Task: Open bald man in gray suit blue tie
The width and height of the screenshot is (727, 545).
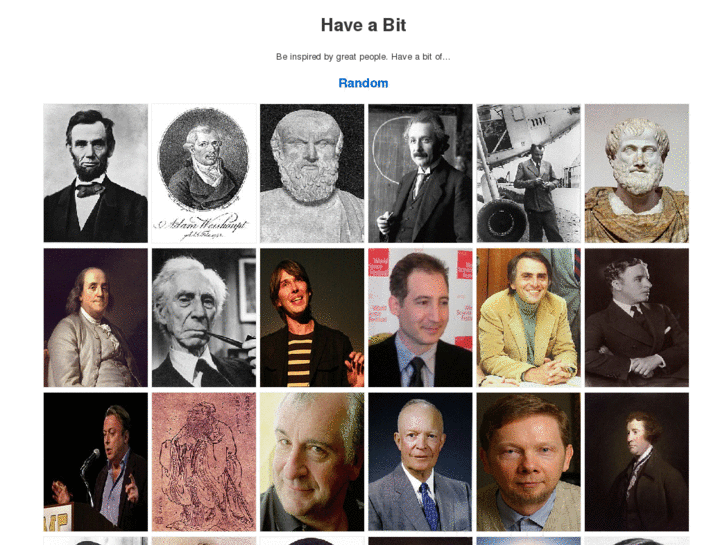Action: [420, 462]
